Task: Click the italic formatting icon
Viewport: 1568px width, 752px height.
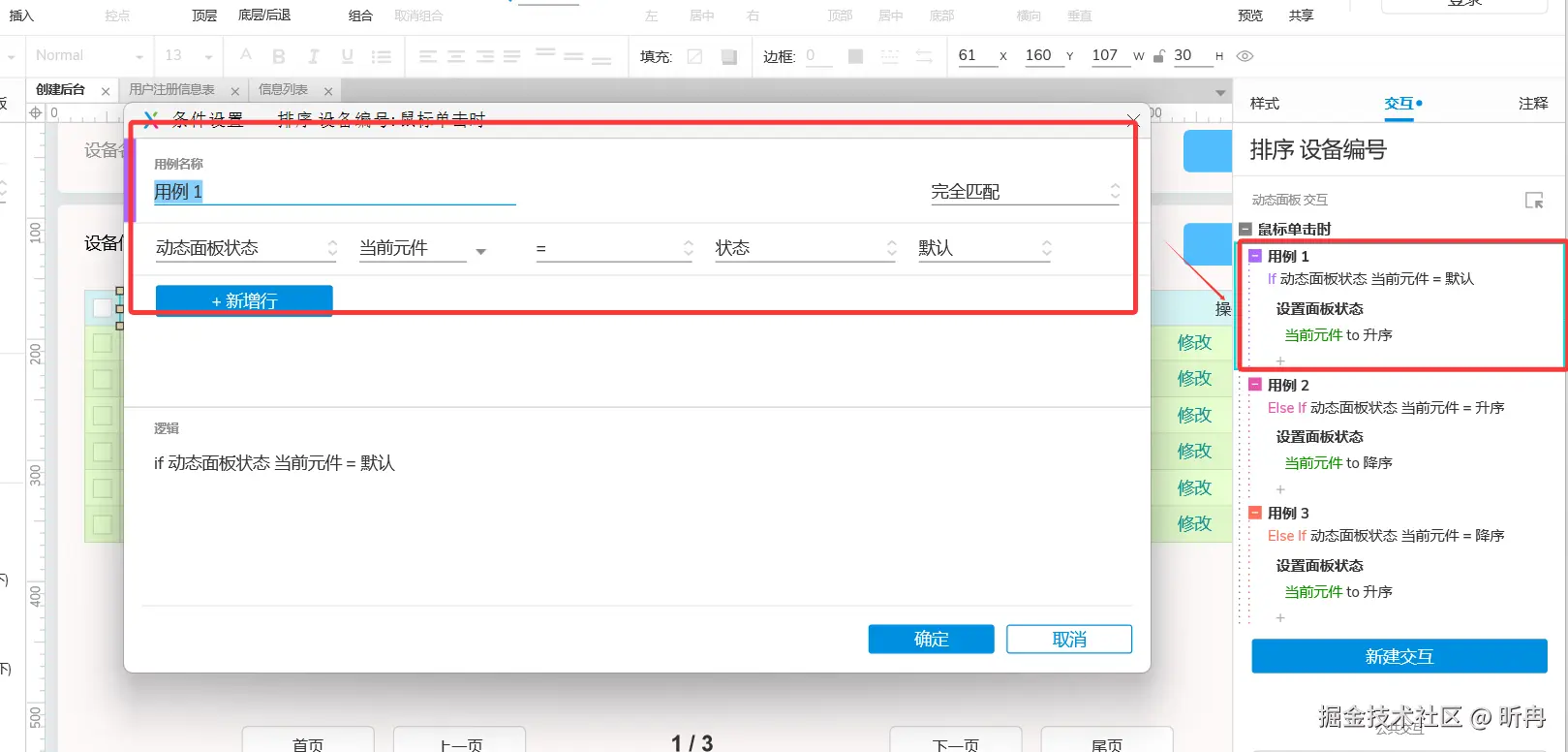Action: tap(313, 56)
